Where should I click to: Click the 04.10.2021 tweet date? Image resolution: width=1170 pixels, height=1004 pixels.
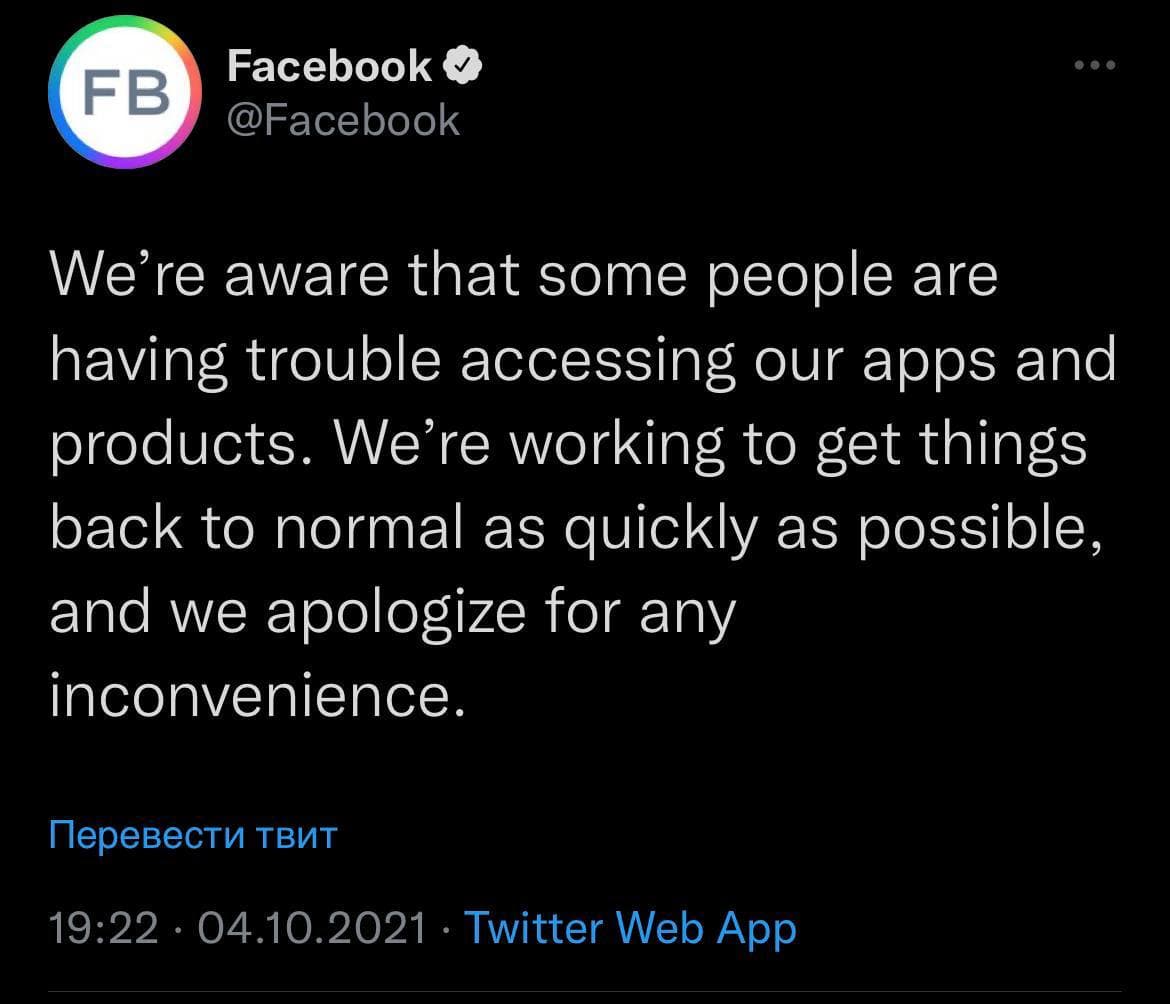(x=313, y=928)
